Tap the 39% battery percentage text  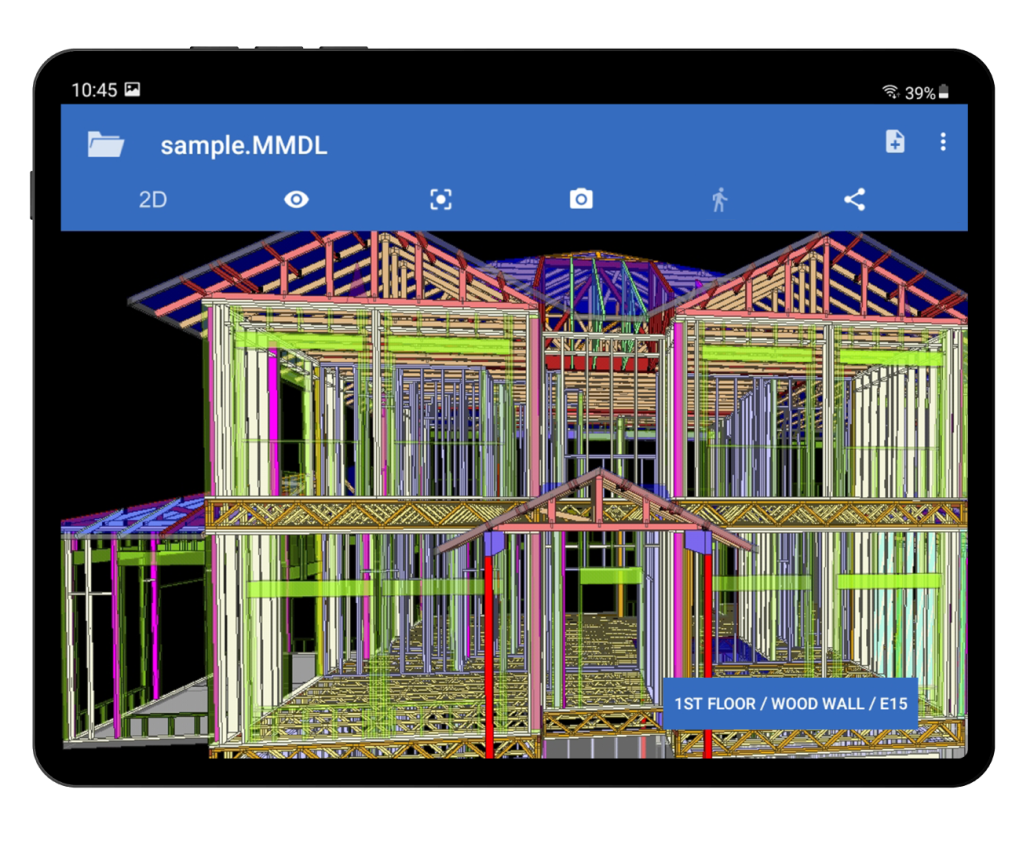pyautogui.click(x=920, y=93)
